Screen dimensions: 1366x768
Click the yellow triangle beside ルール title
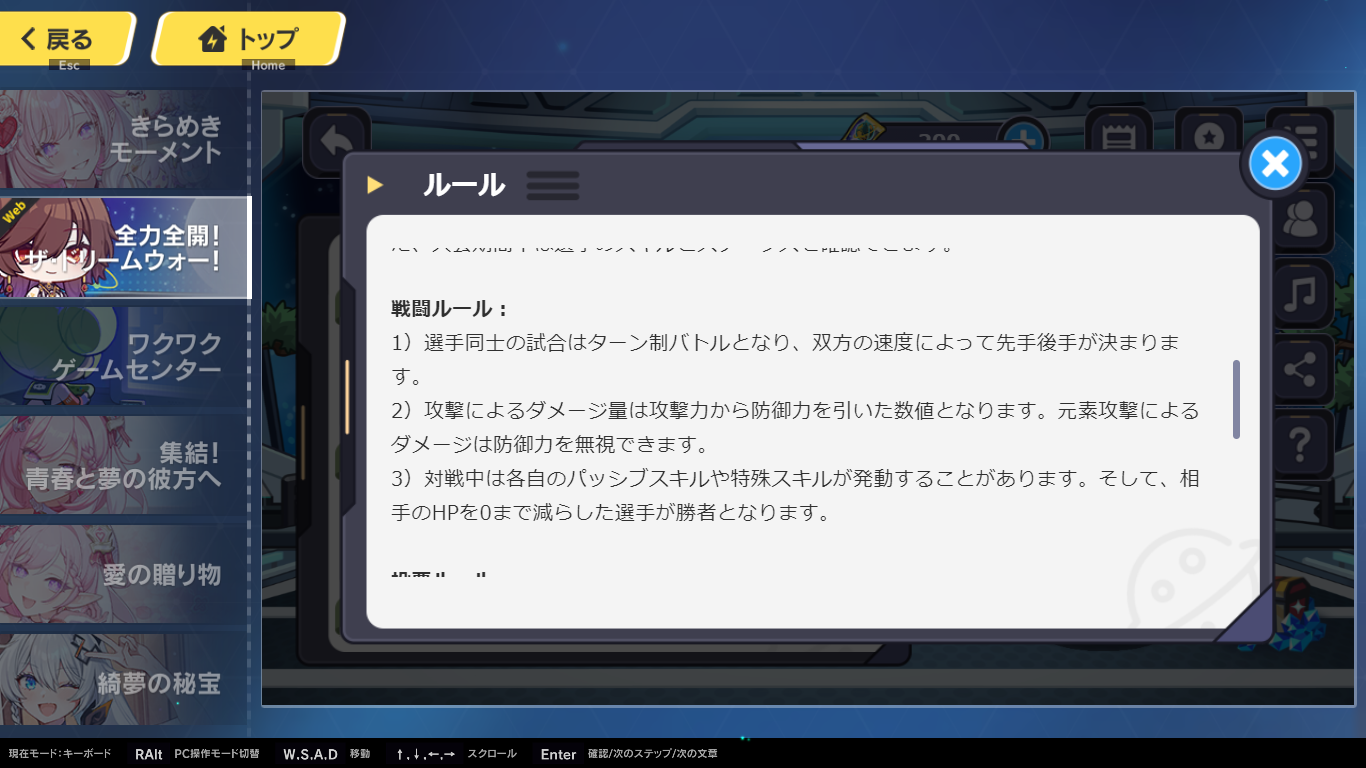375,185
